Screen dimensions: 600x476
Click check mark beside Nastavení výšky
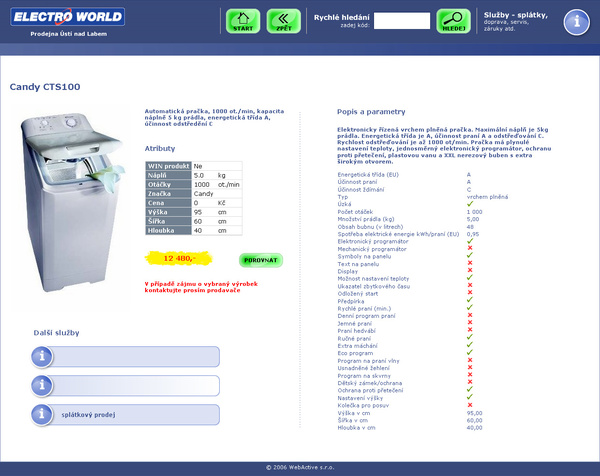pos(470,397)
